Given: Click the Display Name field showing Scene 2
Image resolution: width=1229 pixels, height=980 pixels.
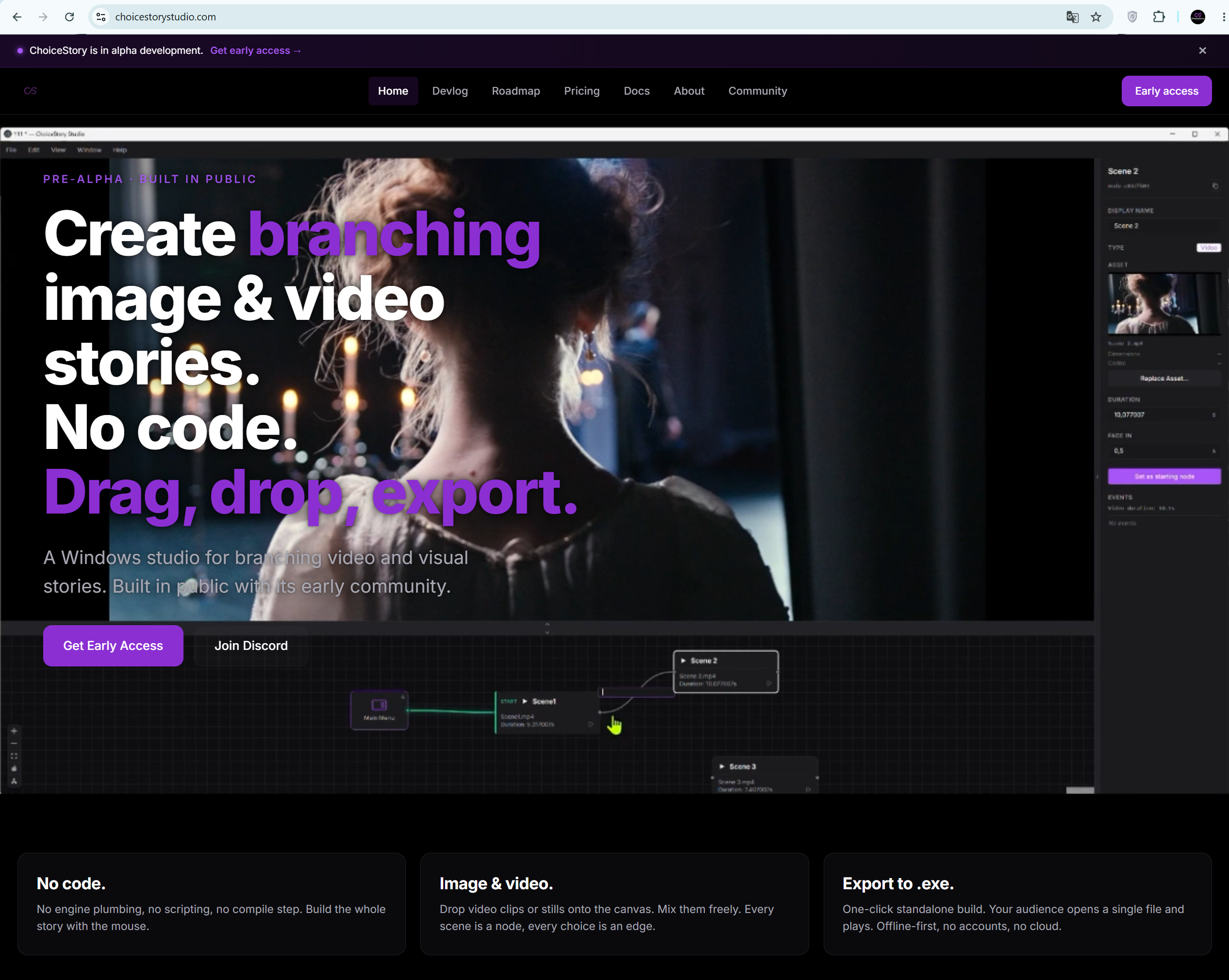Looking at the screenshot, I should click(1163, 226).
